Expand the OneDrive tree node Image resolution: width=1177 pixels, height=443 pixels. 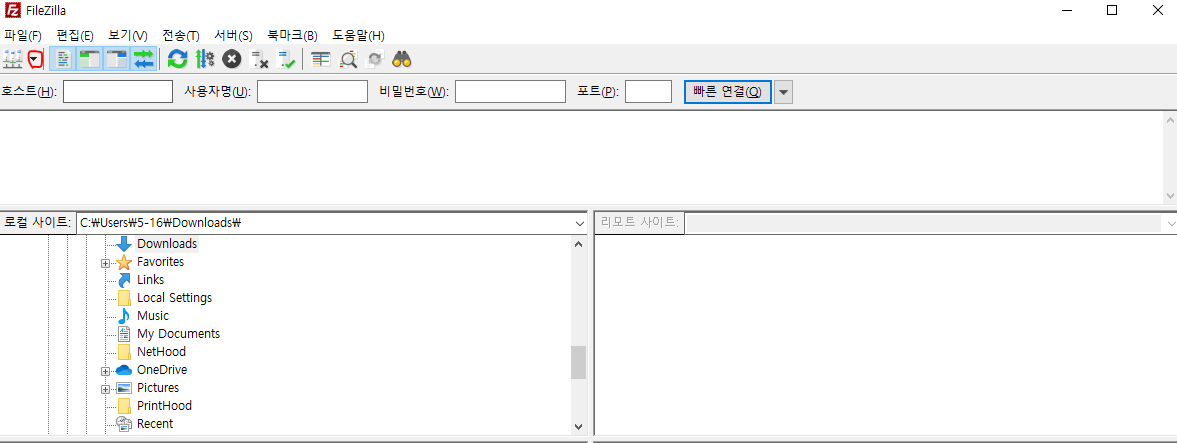click(x=105, y=371)
